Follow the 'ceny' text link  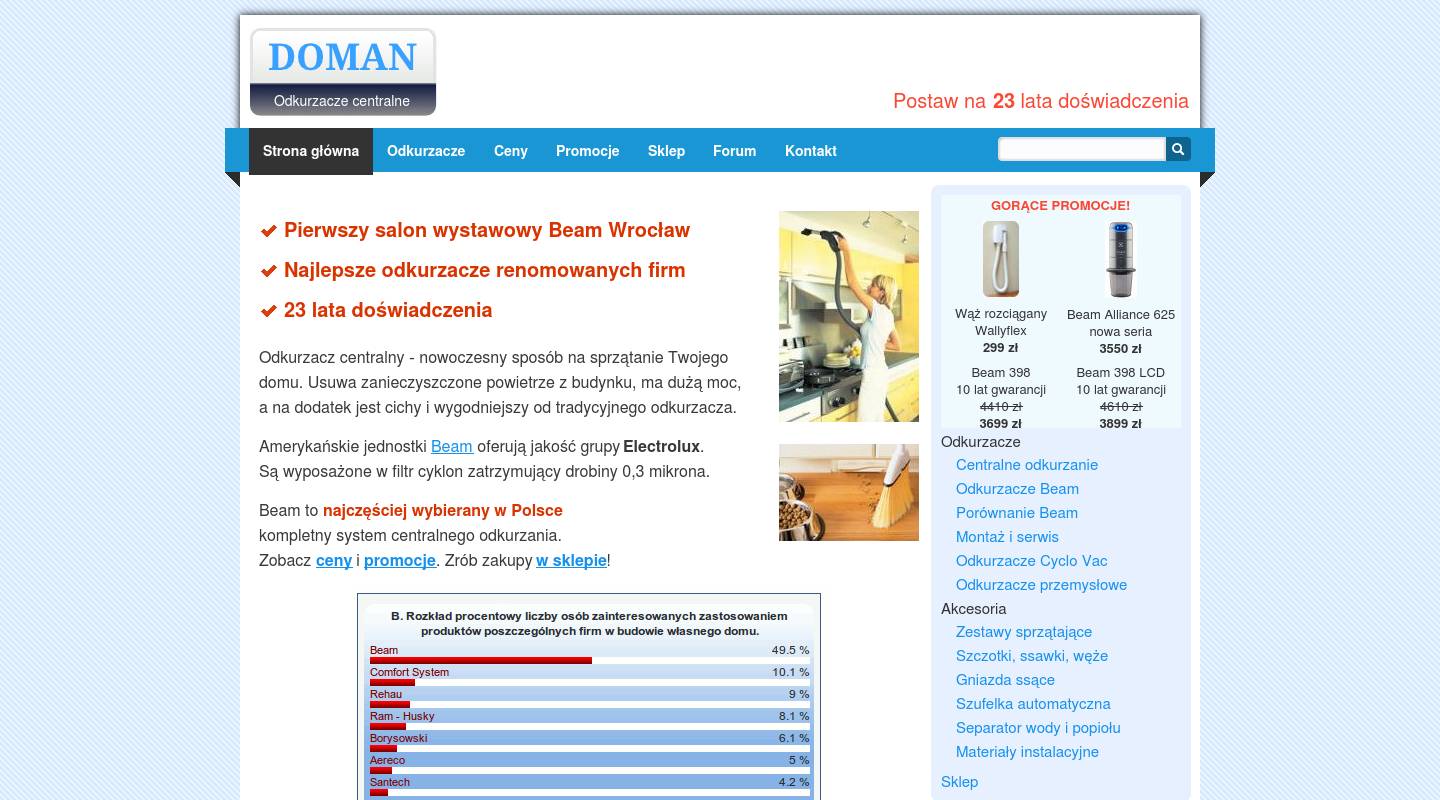click(334, 560)
